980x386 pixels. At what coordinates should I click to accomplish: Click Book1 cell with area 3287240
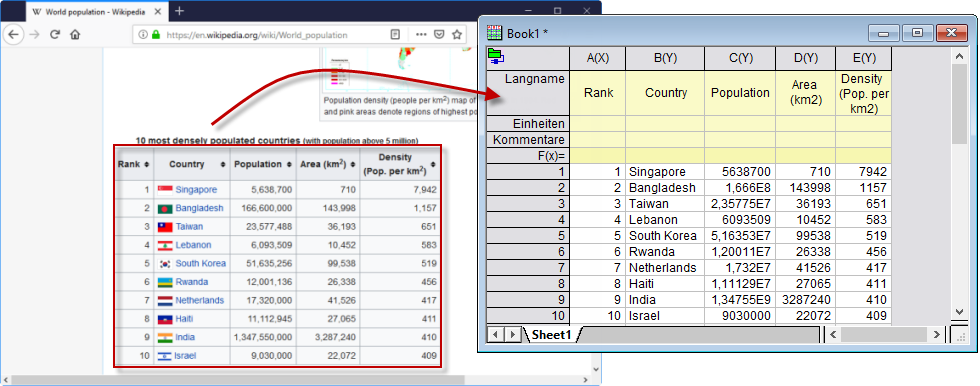[806, 300]
